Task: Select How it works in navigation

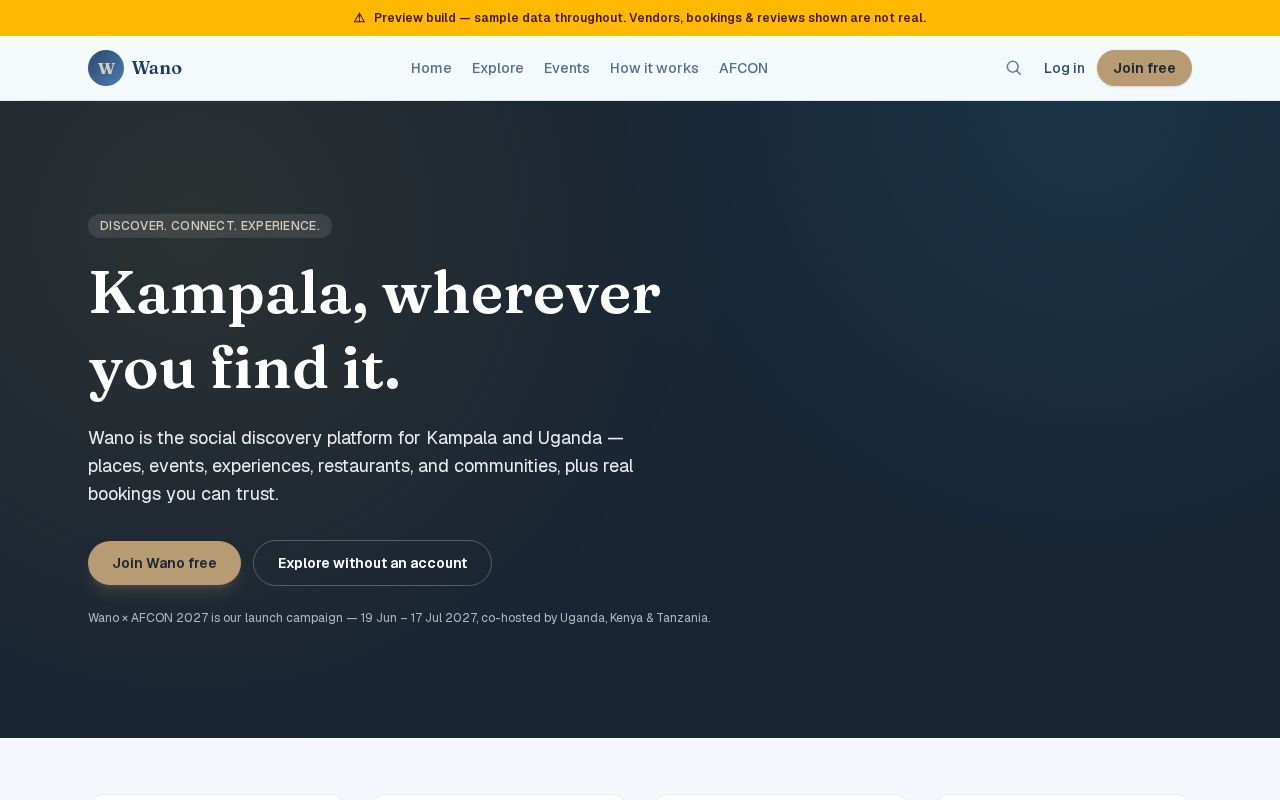Action: pyautogui.click(x=654, y=68)
